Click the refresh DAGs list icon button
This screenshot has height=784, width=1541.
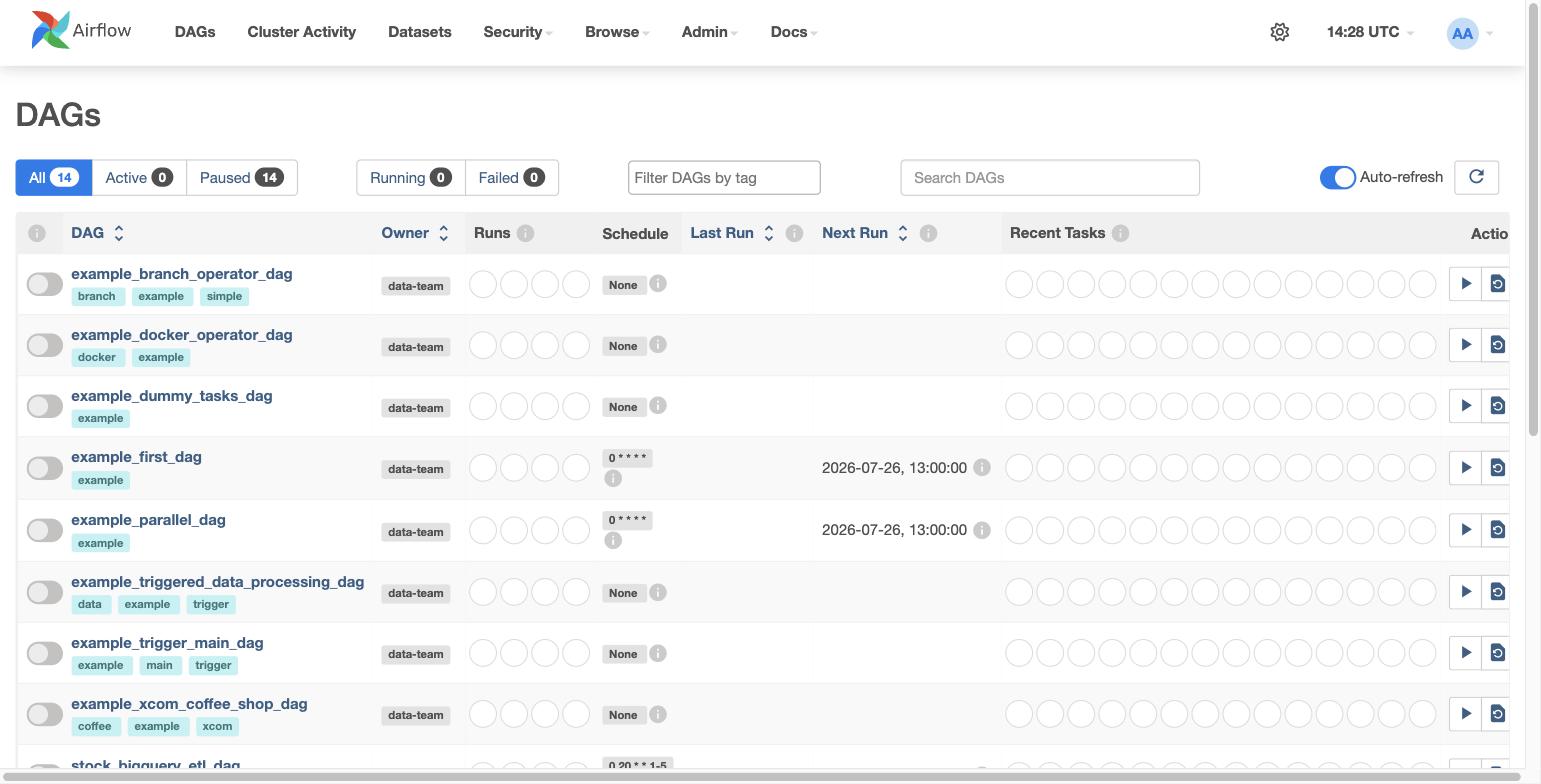click(x=1476, y=177)
